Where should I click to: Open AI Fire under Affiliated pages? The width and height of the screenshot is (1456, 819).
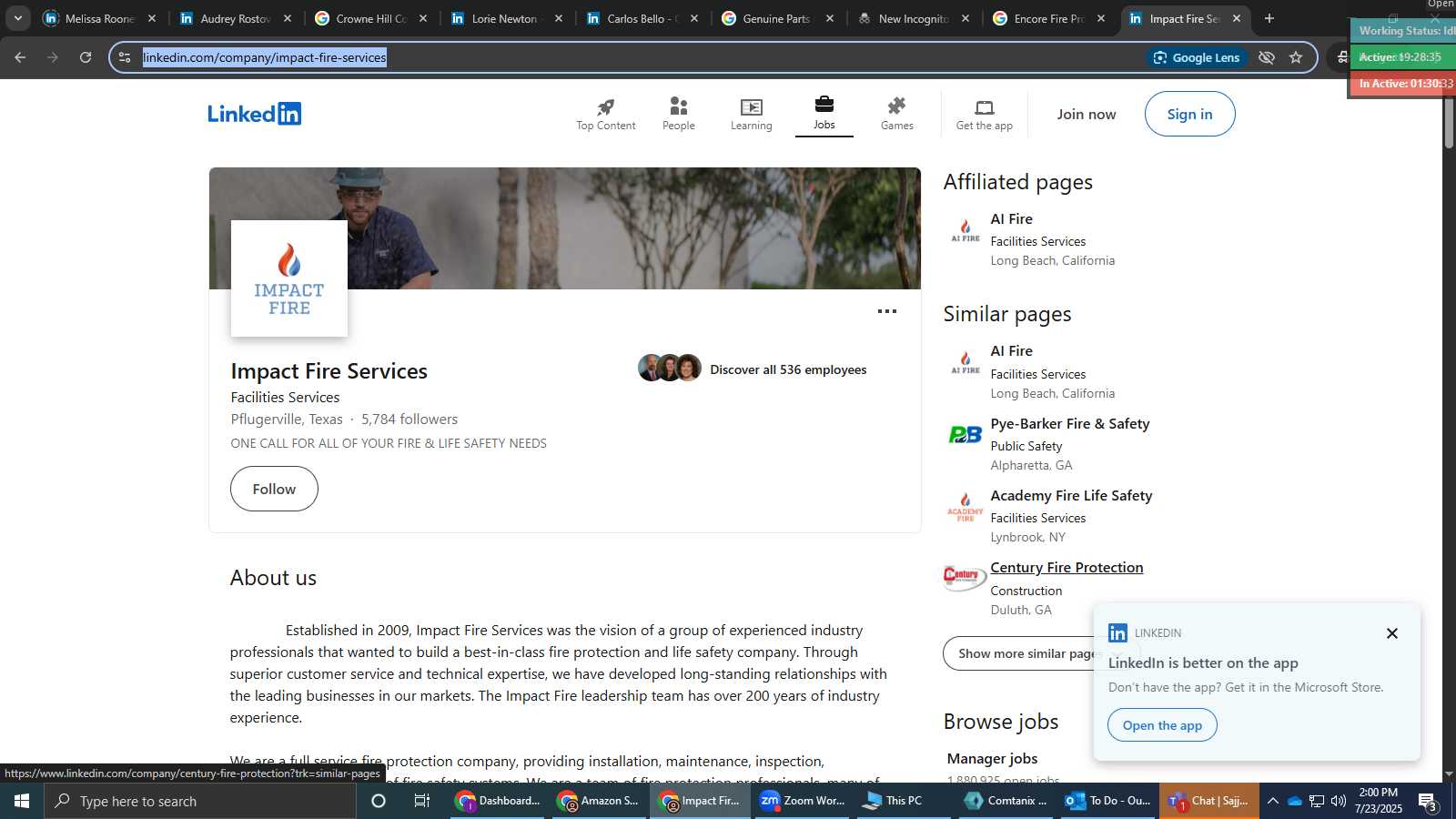point(1011,218)
